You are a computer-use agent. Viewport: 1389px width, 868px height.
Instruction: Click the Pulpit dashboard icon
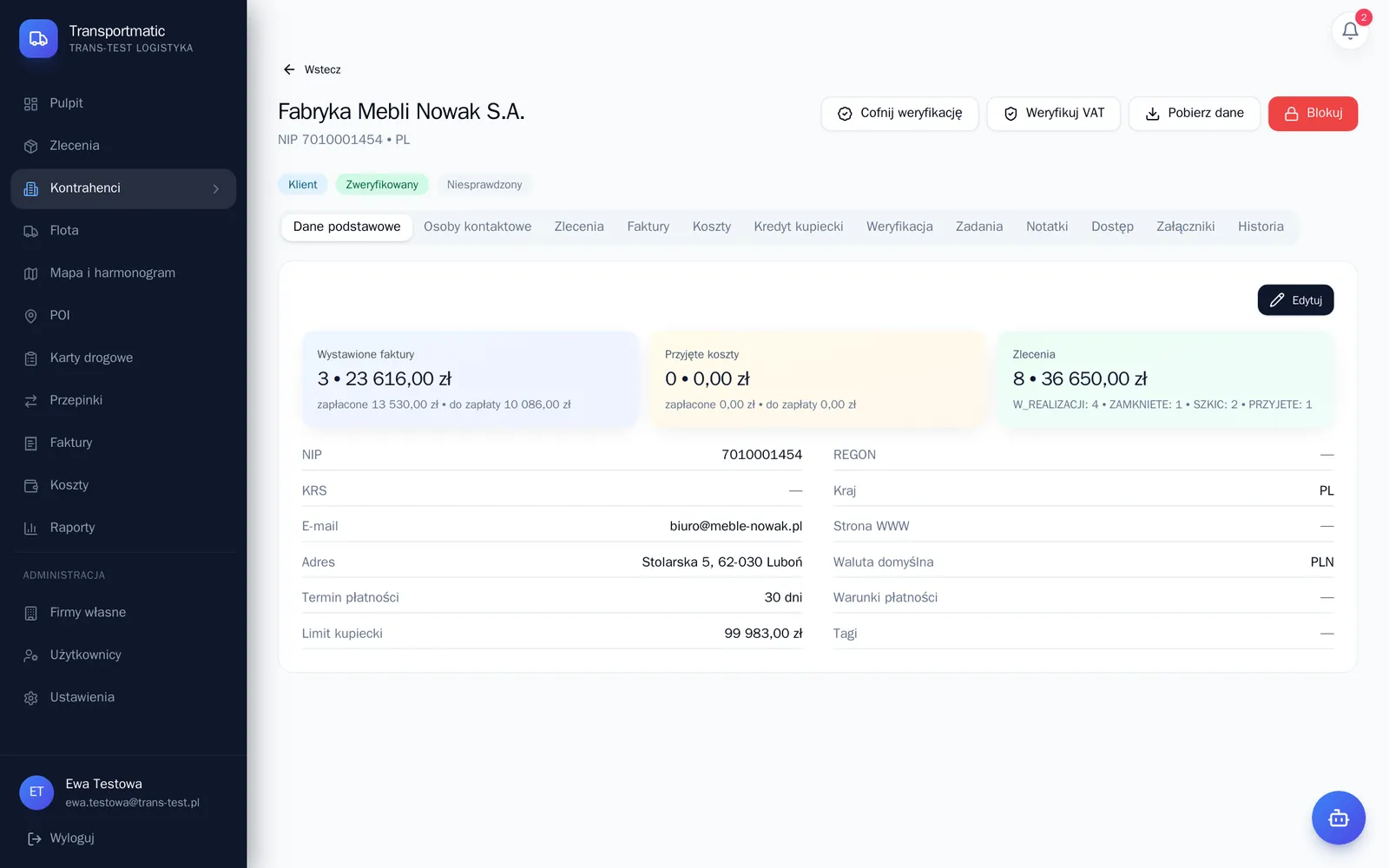point(31,103)
